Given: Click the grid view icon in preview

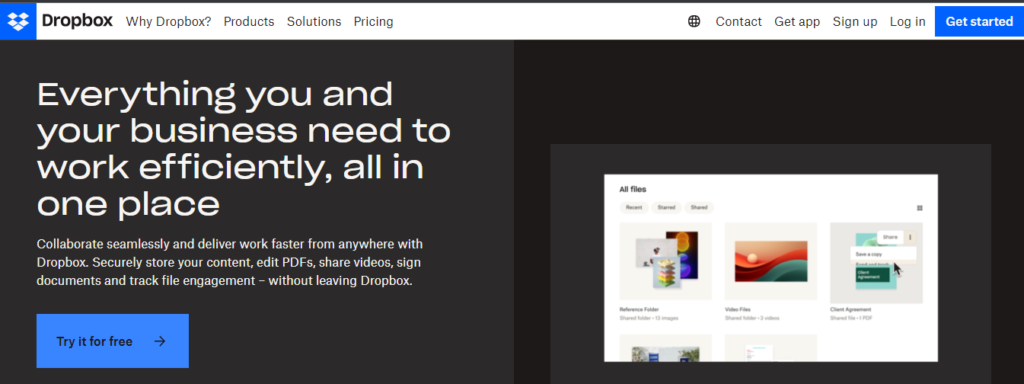Looking at the screenshot, I should coord(920,208).
